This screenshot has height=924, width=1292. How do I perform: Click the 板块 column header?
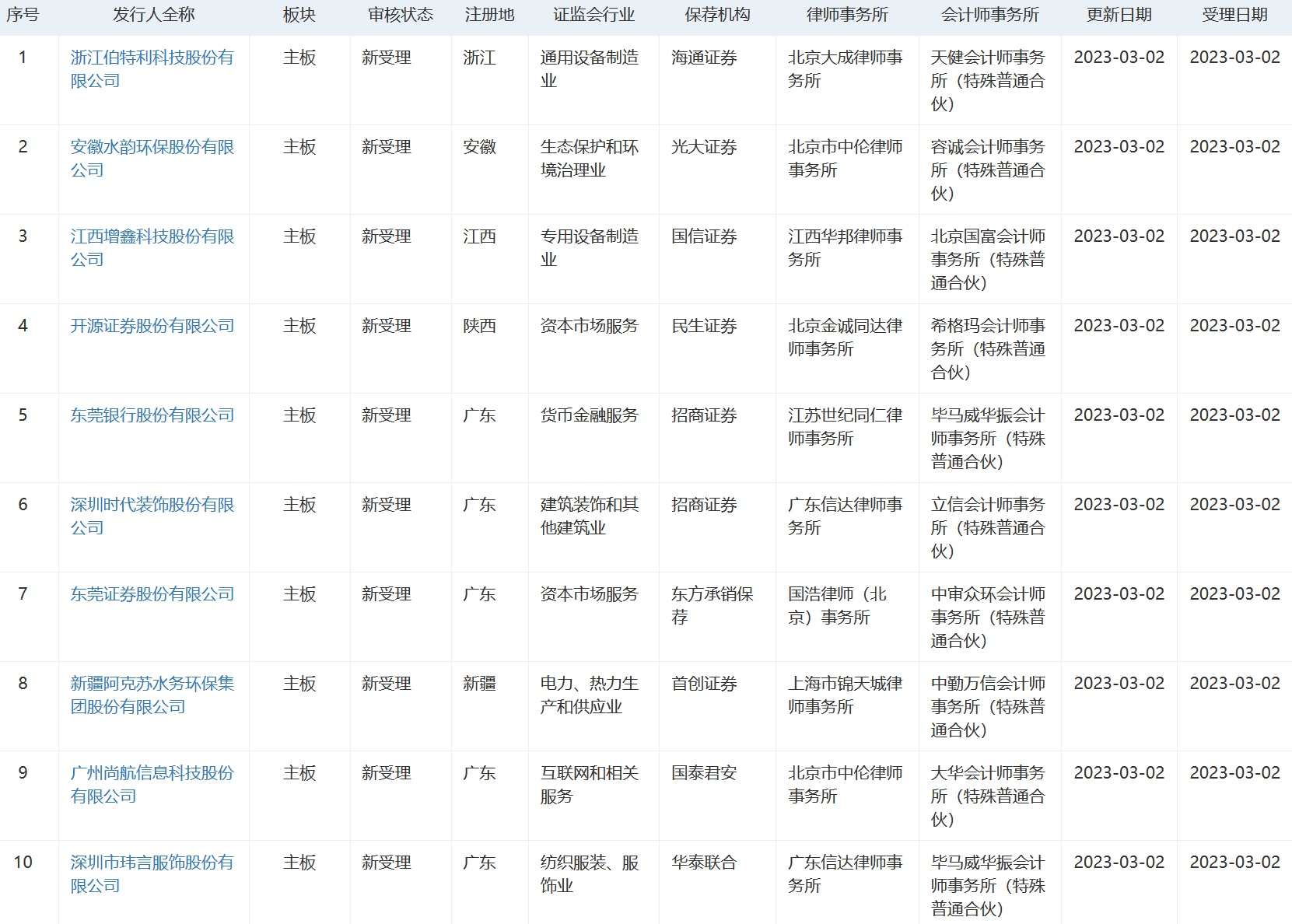[299, 15]
